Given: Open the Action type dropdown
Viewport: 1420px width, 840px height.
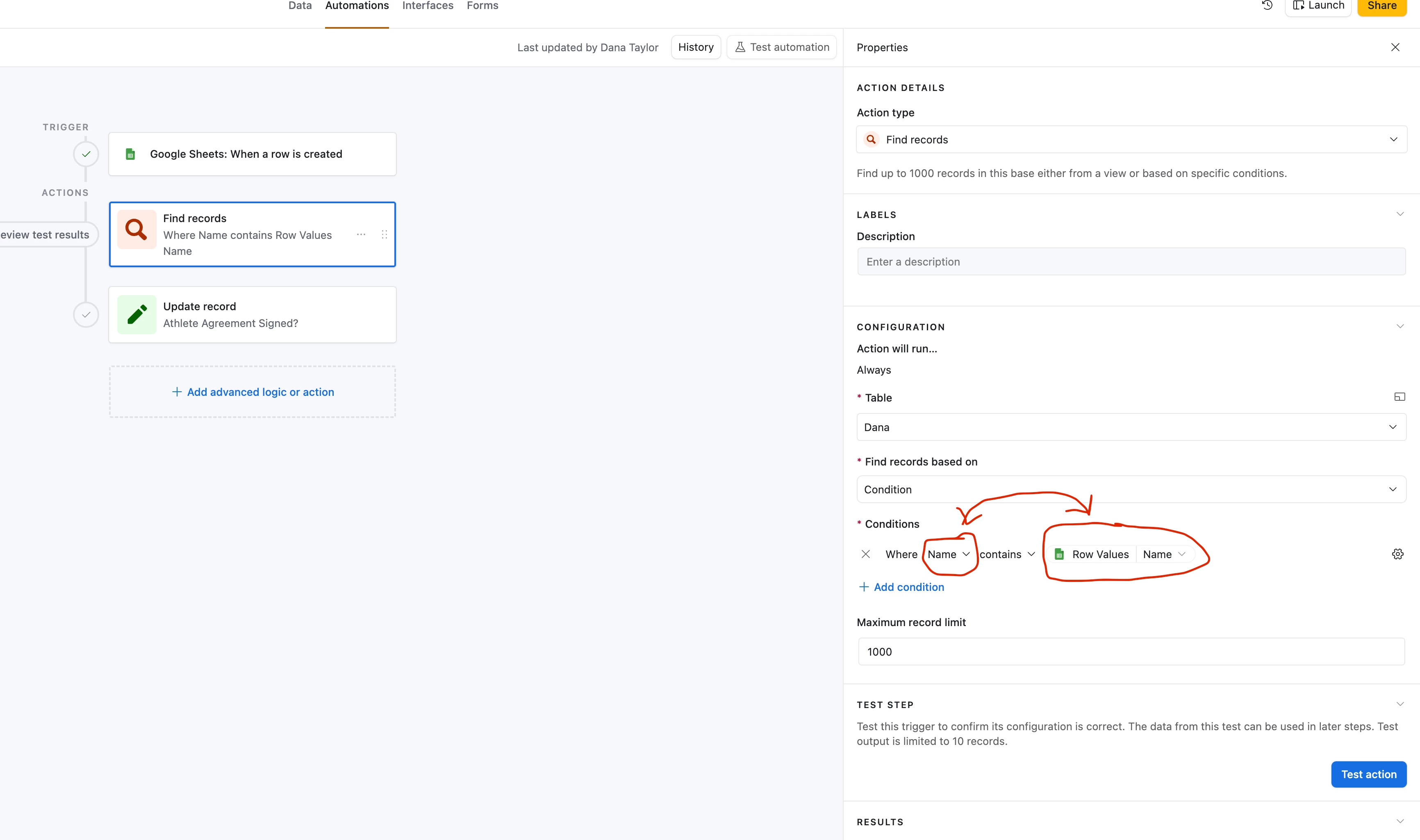Looking at the screenshot, I should [x=1131, y=139].
